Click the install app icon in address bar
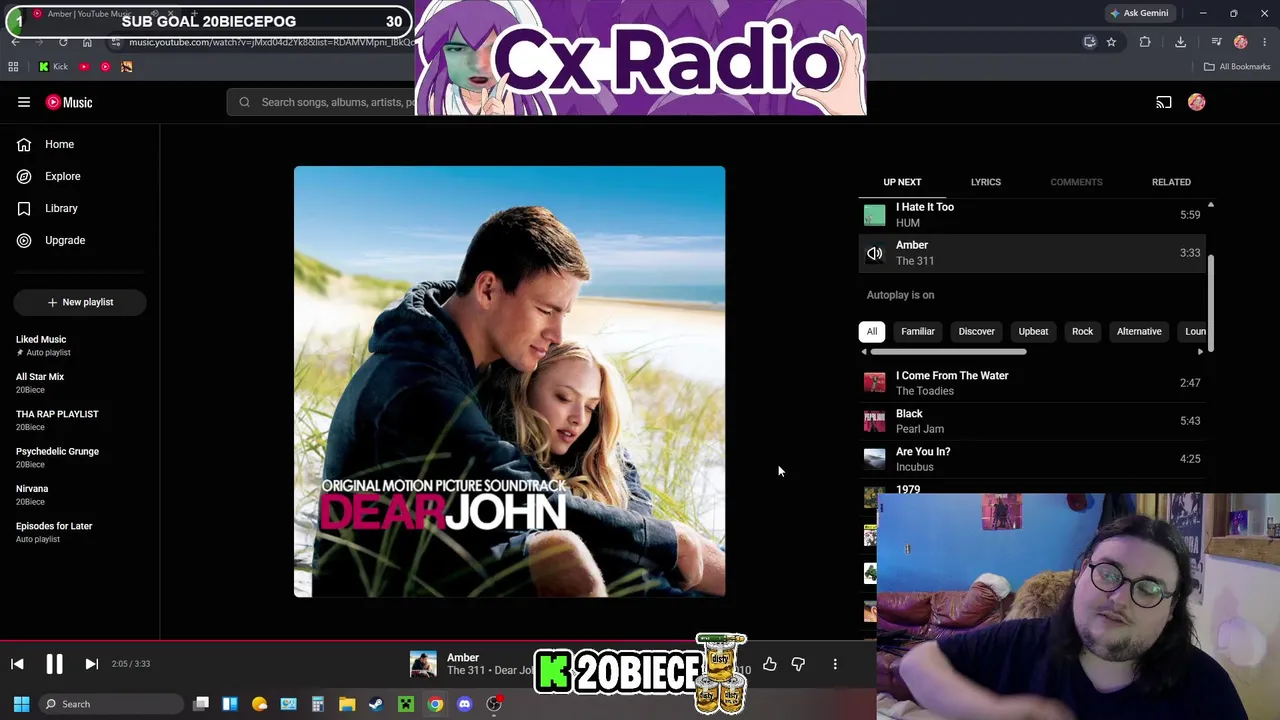The image size is (1280, 720). [x=1090, y=42]
